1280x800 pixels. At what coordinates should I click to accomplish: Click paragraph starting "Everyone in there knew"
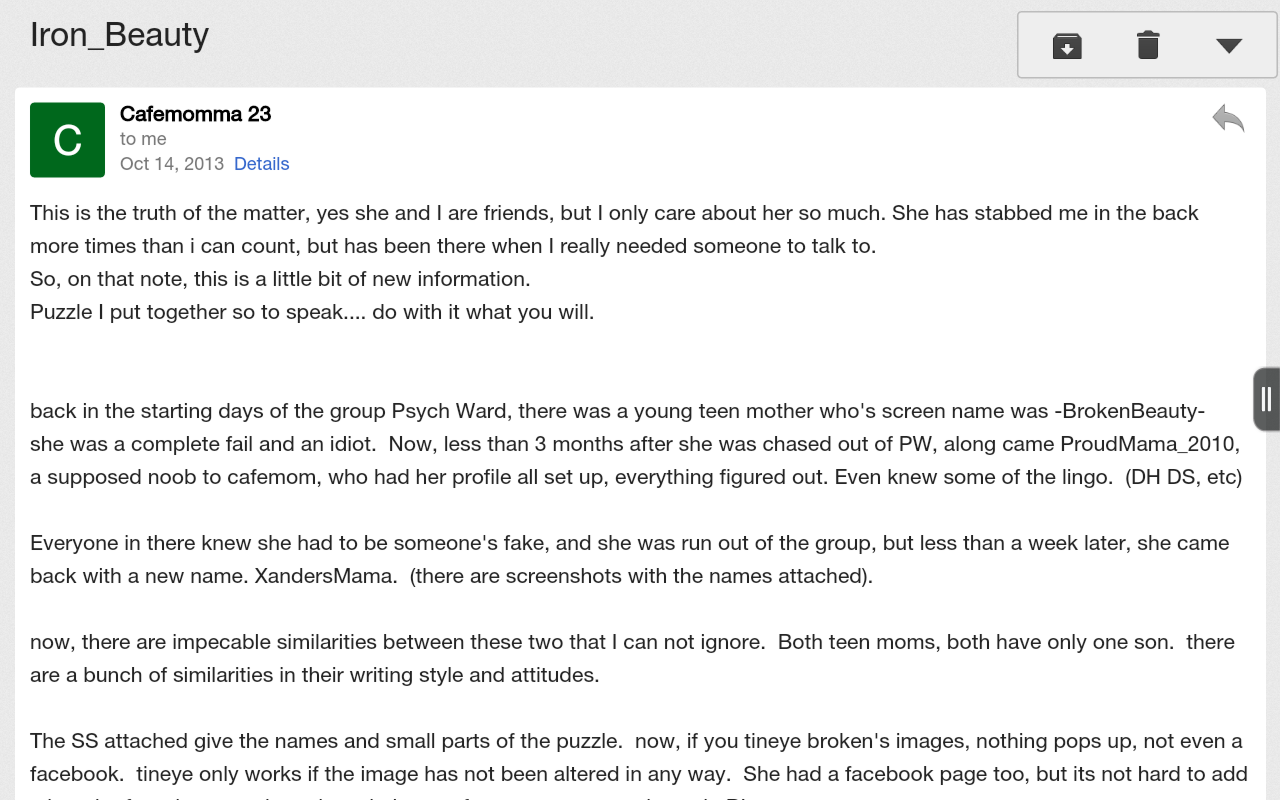click(629, 543)
